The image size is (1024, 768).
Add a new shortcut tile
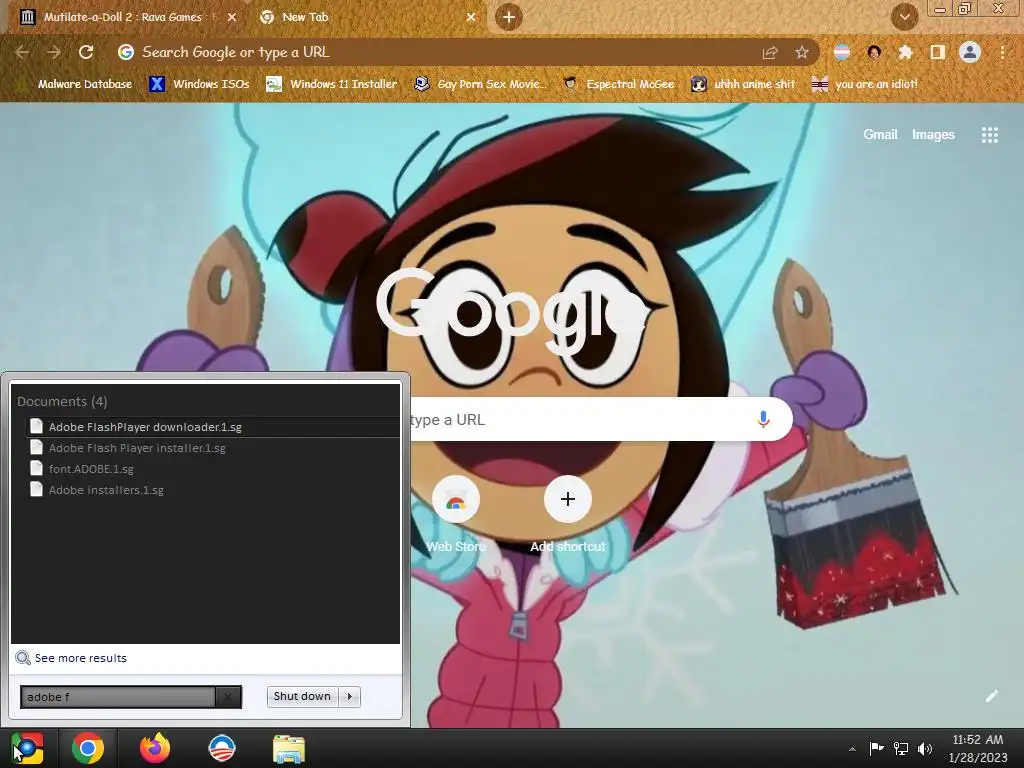(x=568, y=515)
